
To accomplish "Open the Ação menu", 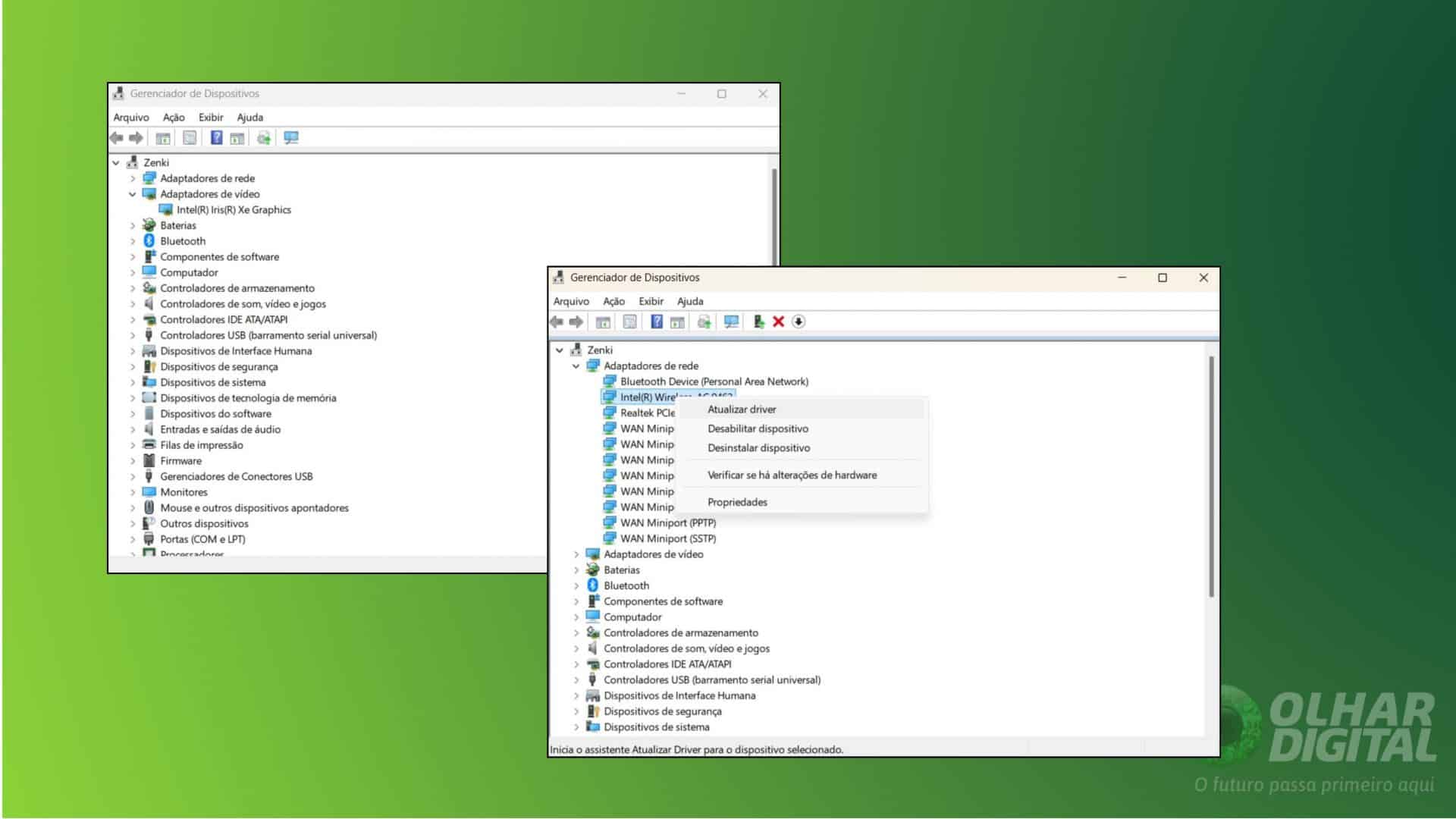I will pos(613,301).
